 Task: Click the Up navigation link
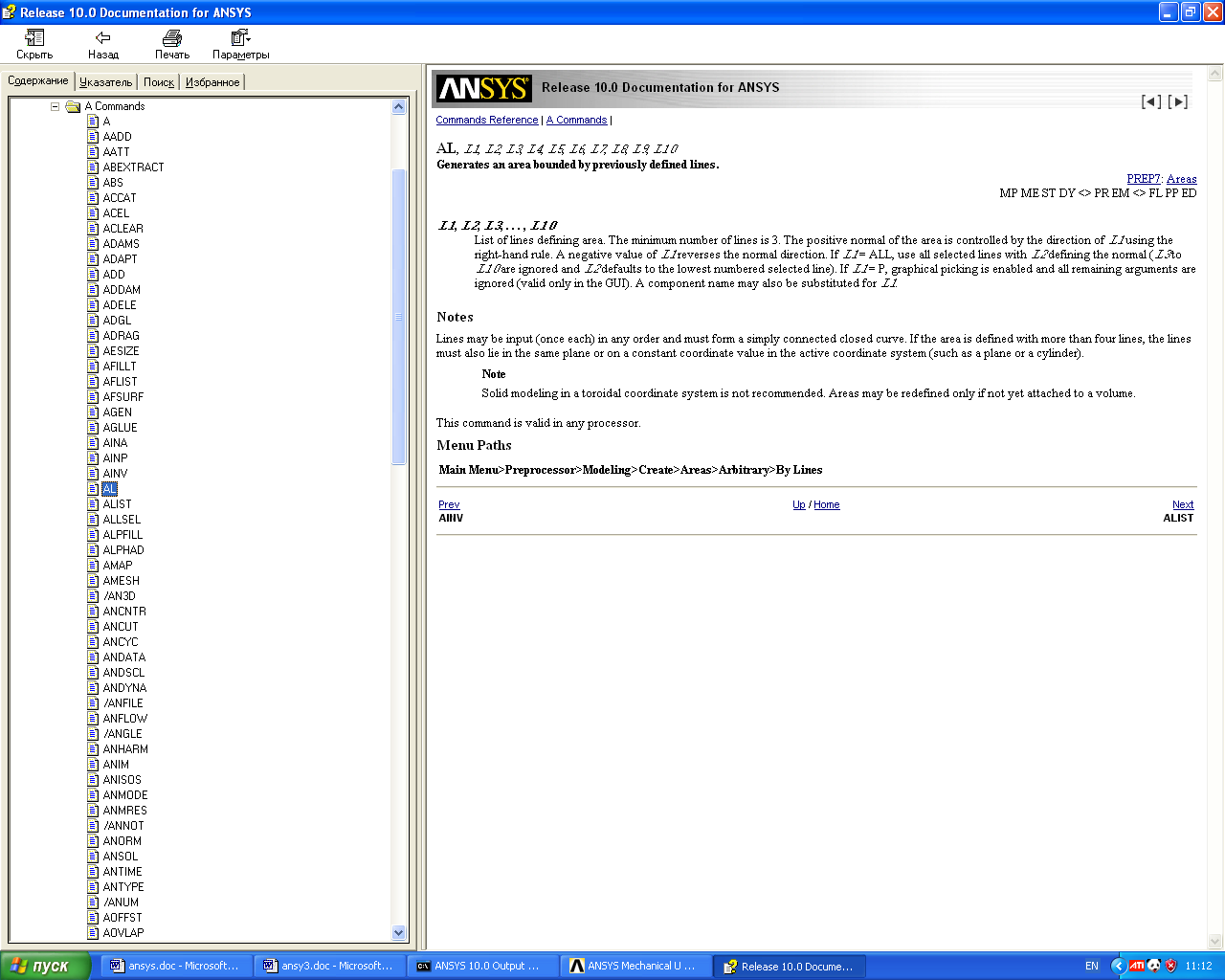pos(799,504)
